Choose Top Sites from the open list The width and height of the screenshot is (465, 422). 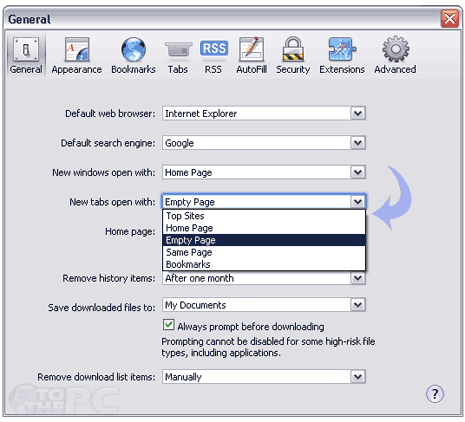point(264,216)
